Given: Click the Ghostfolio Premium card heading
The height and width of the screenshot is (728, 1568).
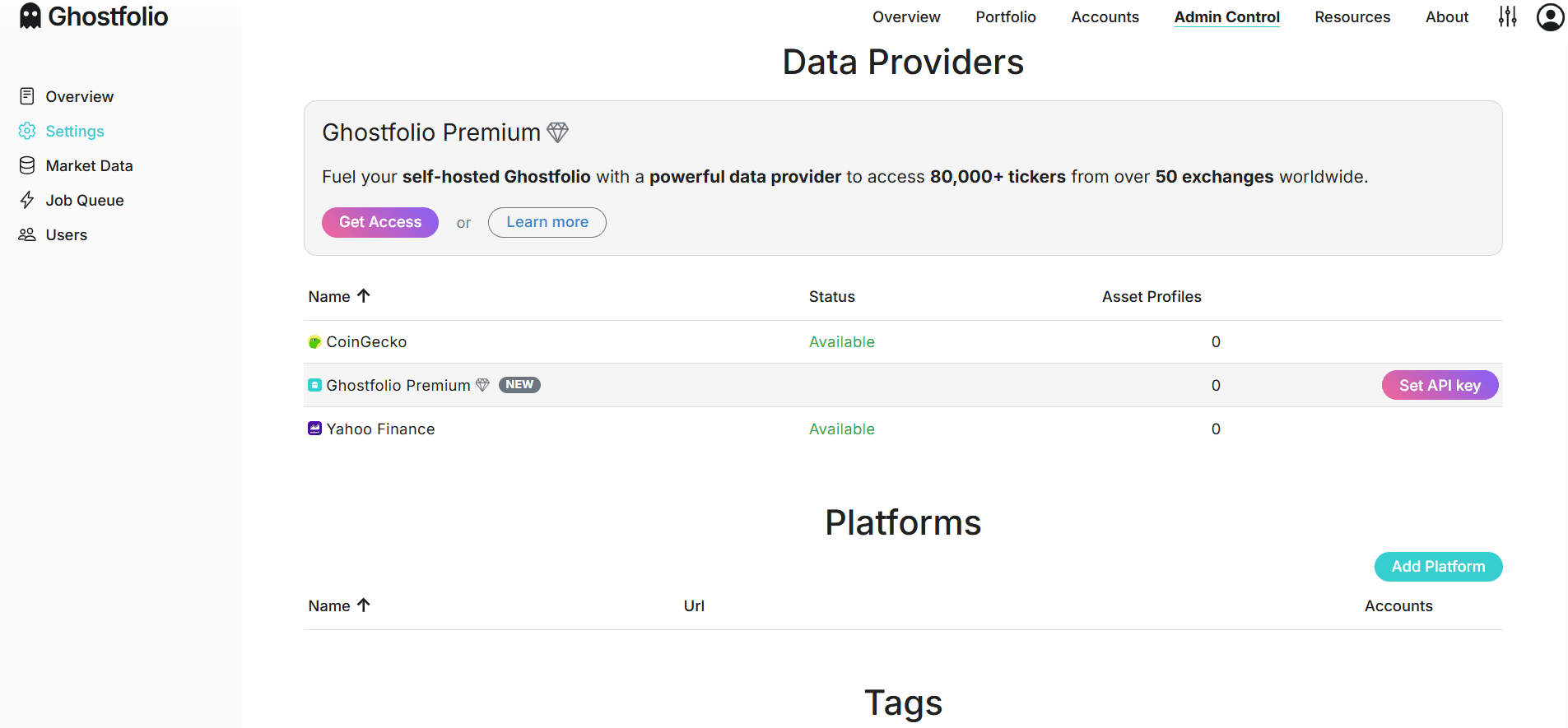Looking at the screenshot, I should tap(431, 132).
